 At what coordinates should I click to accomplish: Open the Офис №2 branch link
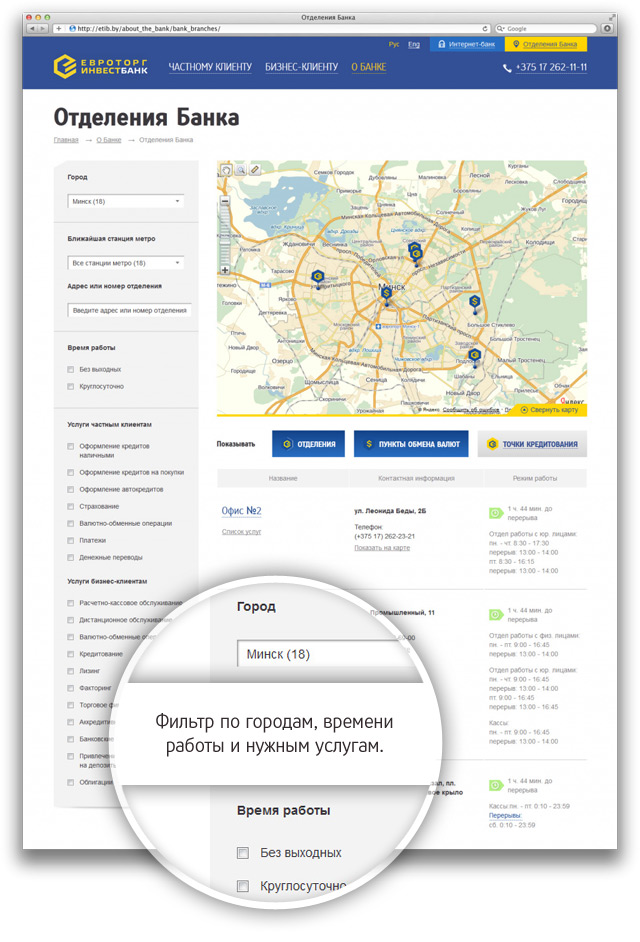tap(242, 511)
